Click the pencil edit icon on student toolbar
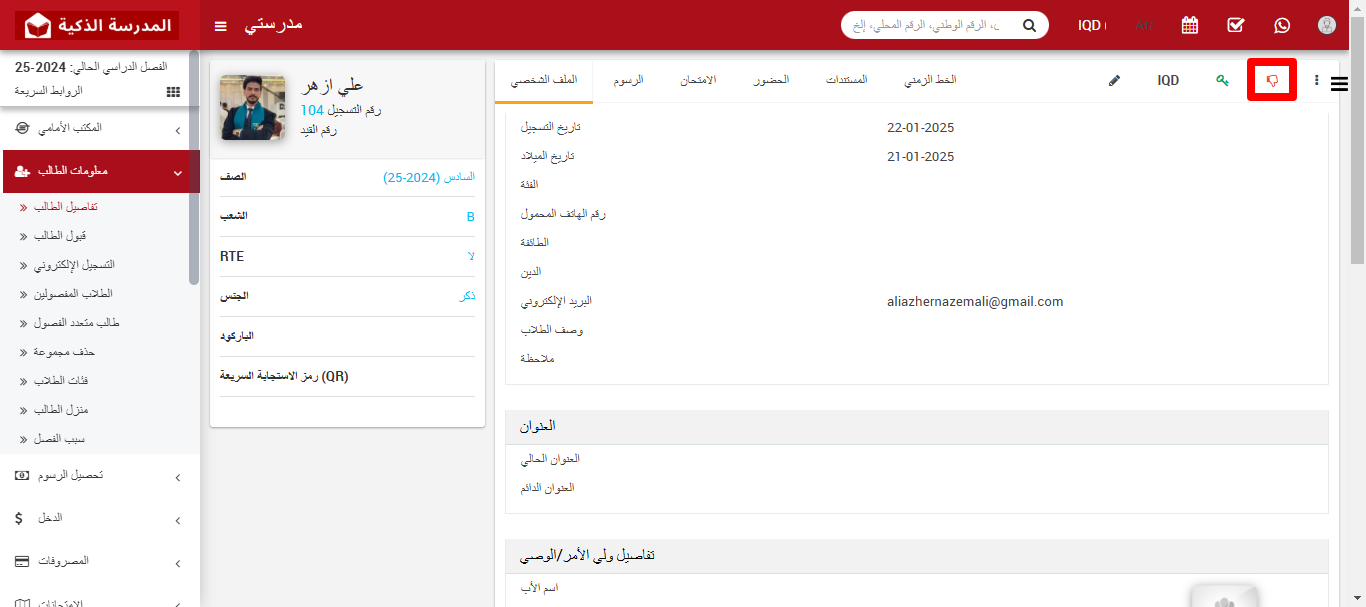Screen dimensions: 1366x607 [1114, 81]
